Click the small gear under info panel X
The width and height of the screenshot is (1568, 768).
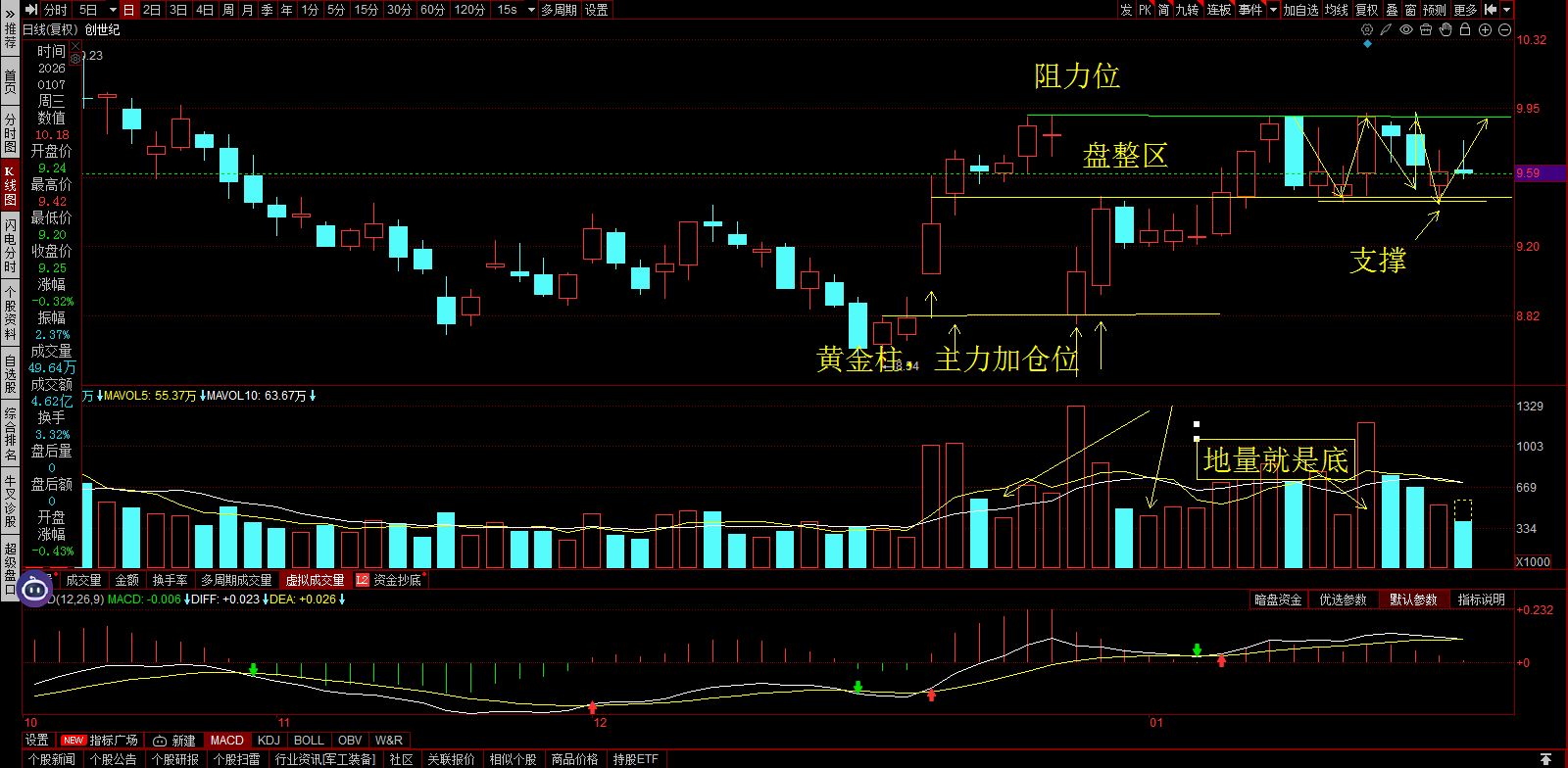point(75,58)
